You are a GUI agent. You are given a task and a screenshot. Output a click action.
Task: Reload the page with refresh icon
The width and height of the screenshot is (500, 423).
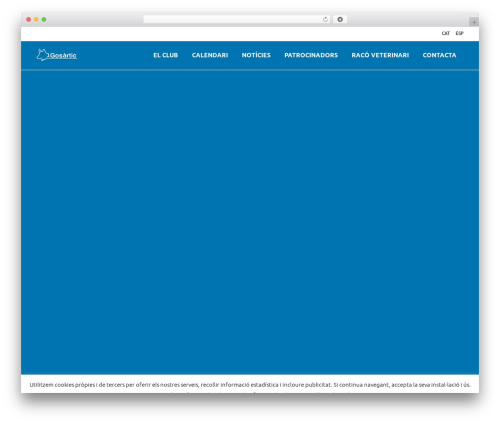325,19
